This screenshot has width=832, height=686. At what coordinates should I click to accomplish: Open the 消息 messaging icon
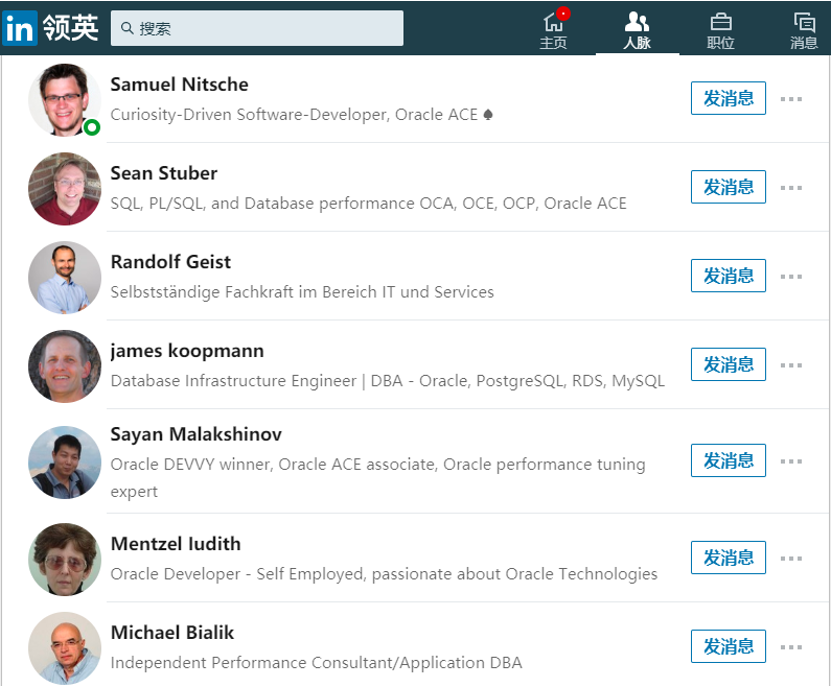(804, 30)
